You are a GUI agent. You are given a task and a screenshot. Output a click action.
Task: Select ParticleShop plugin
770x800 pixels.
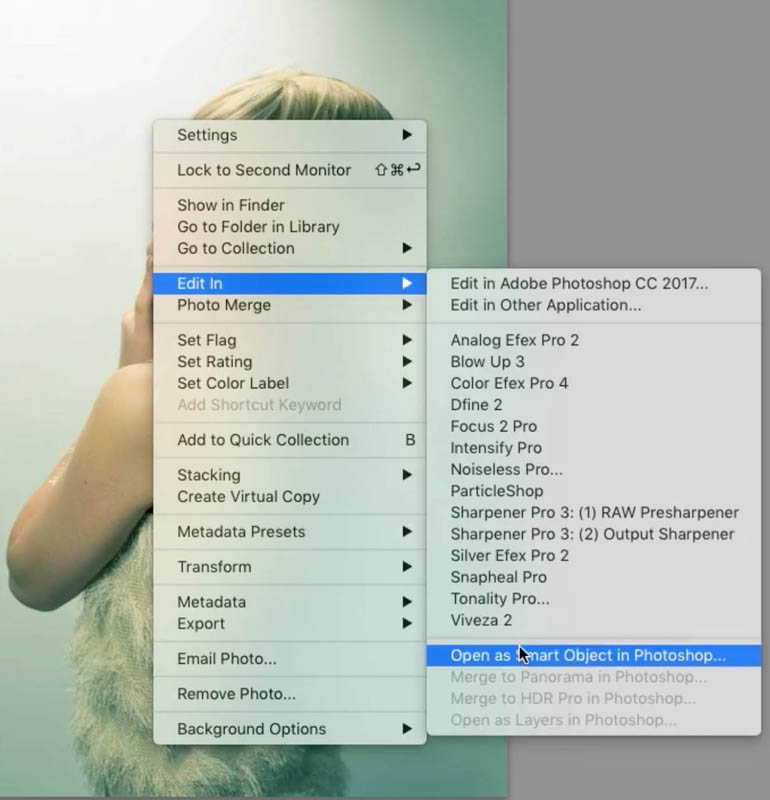(x=593, y=491)
